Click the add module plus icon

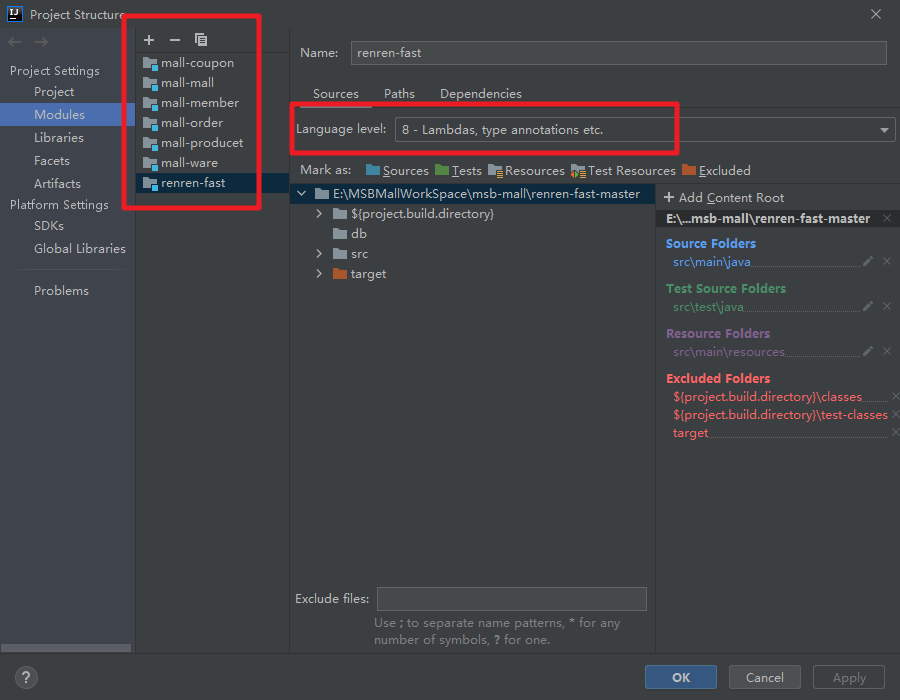pyautogui.click(x=149, y=40)
